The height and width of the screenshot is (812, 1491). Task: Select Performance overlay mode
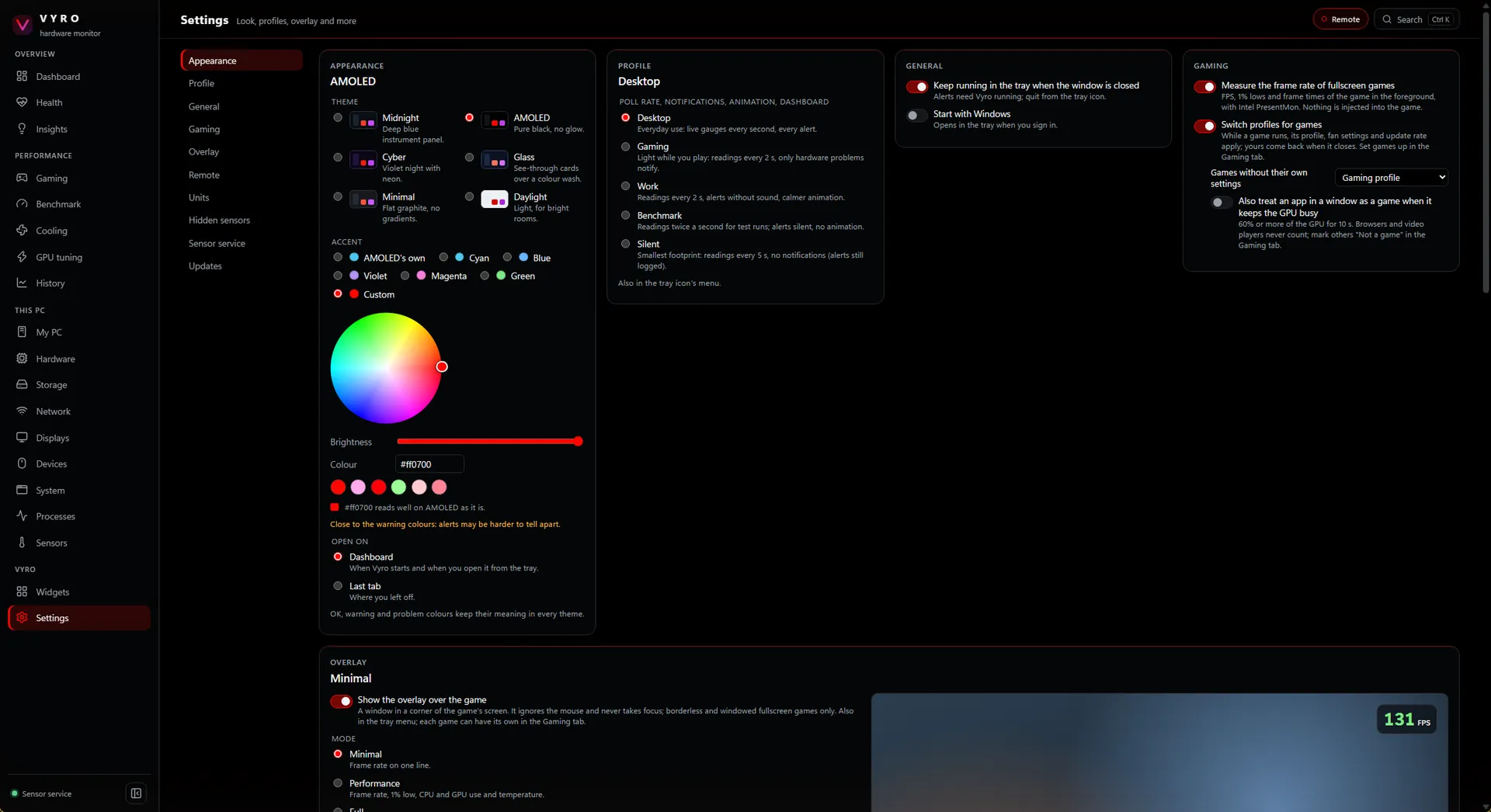337,783
